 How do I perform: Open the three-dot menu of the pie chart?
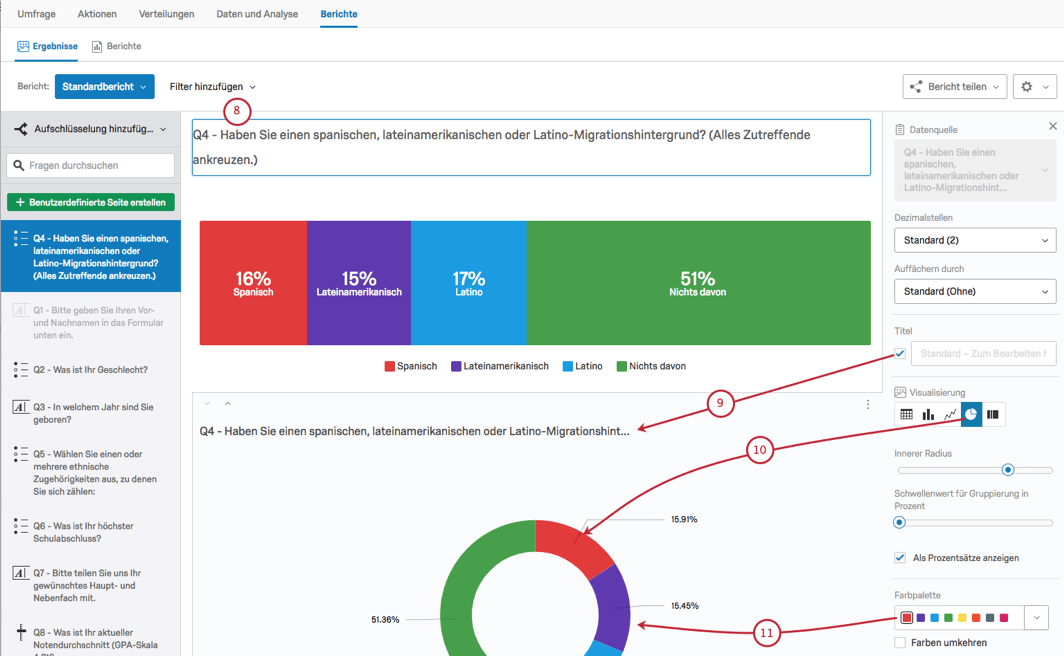click(868, 404)
